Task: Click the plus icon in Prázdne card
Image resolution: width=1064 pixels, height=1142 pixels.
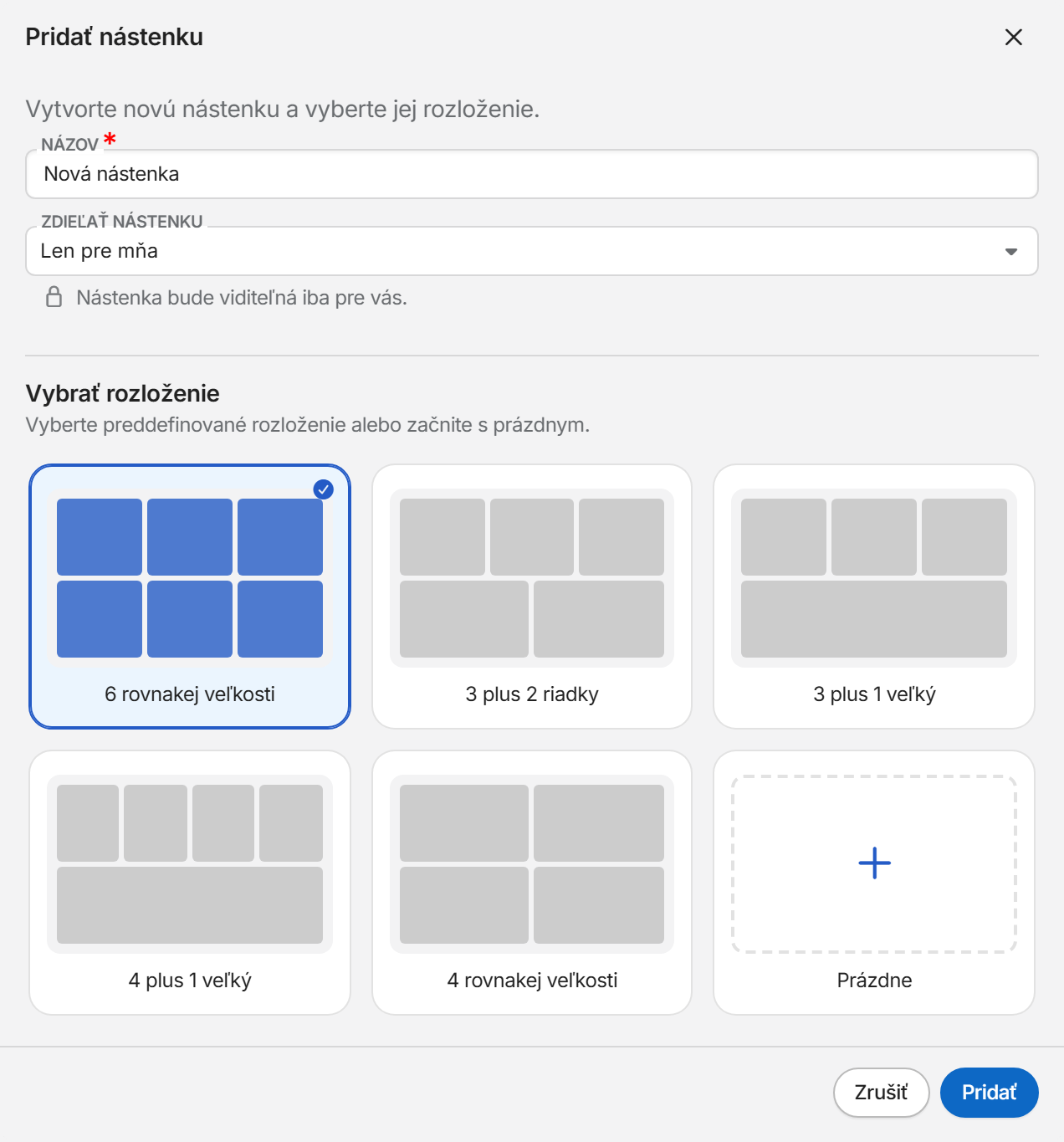Action: pos(874,863)
